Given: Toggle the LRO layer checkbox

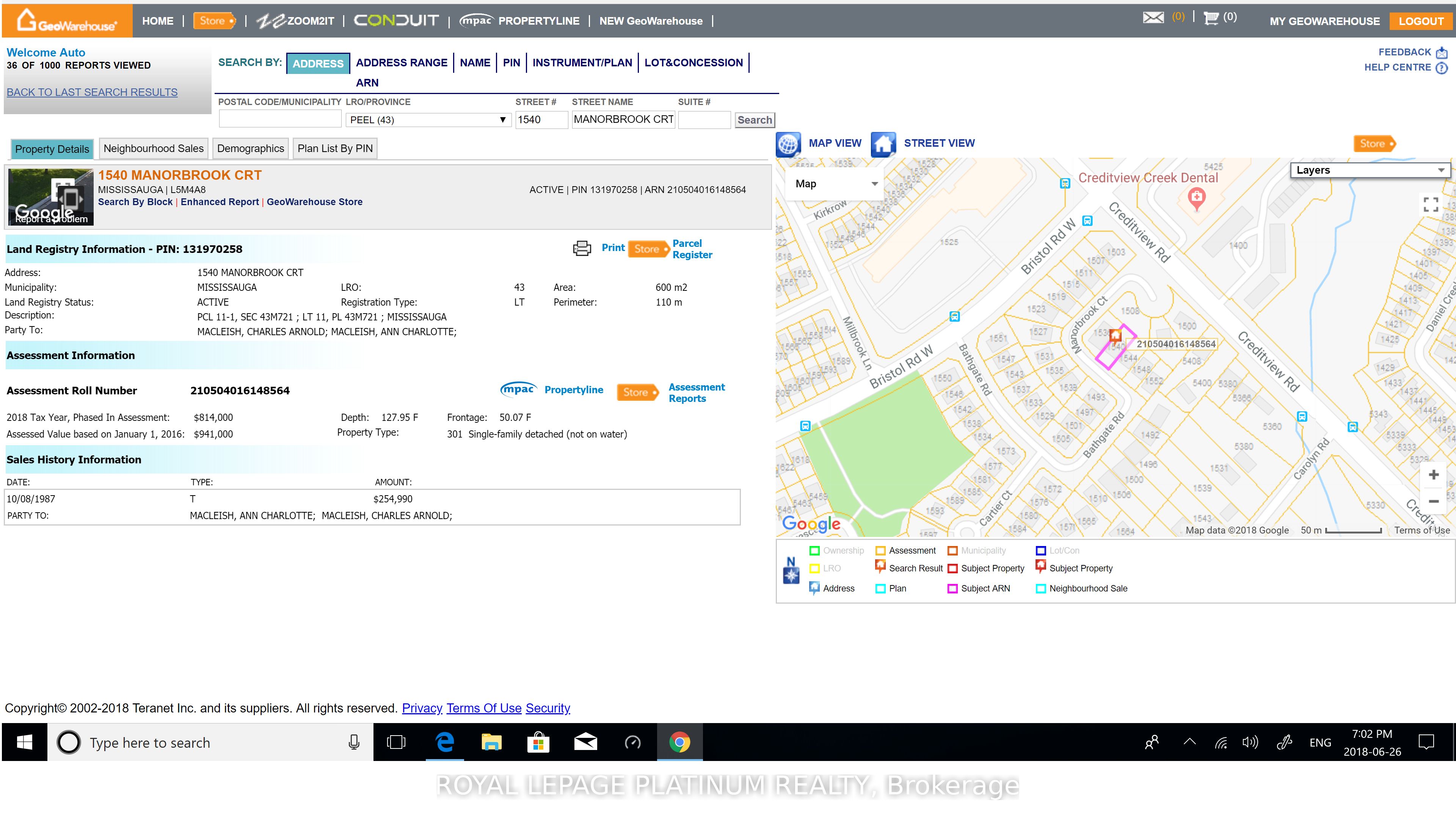Looking at the screenshot, I should pos(814,569).
